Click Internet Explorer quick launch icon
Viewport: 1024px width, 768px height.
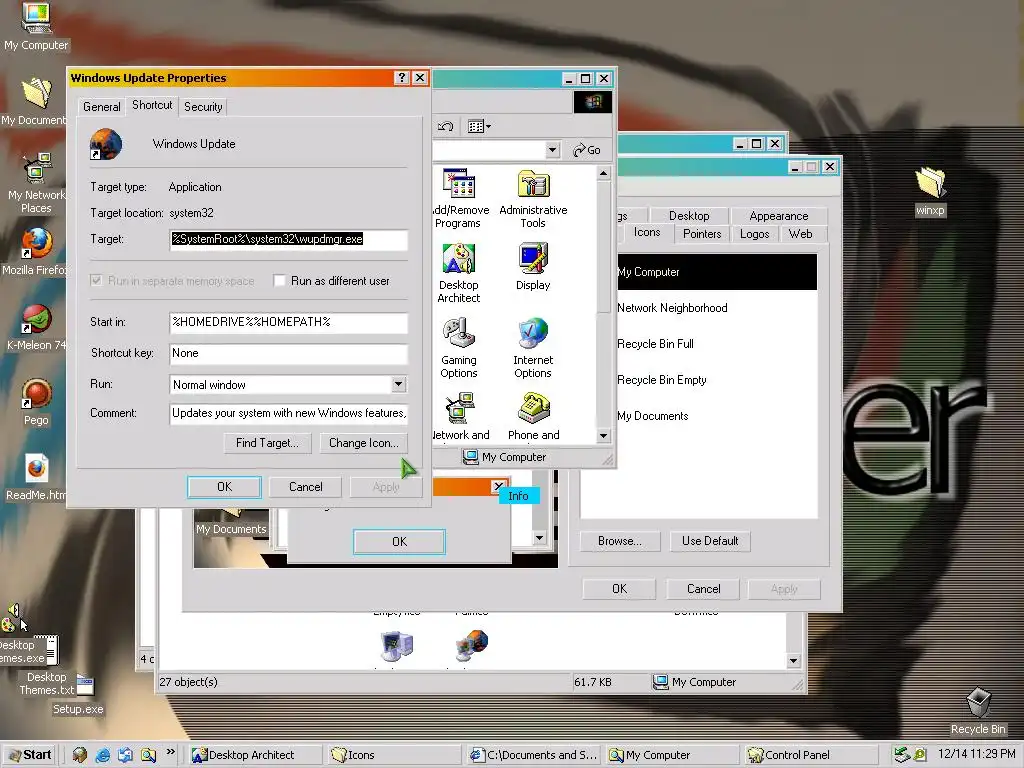click(103, 755)
